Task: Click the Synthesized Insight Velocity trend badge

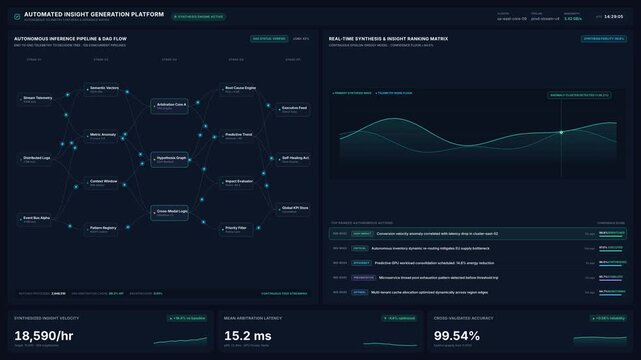Action: [188, 318]
